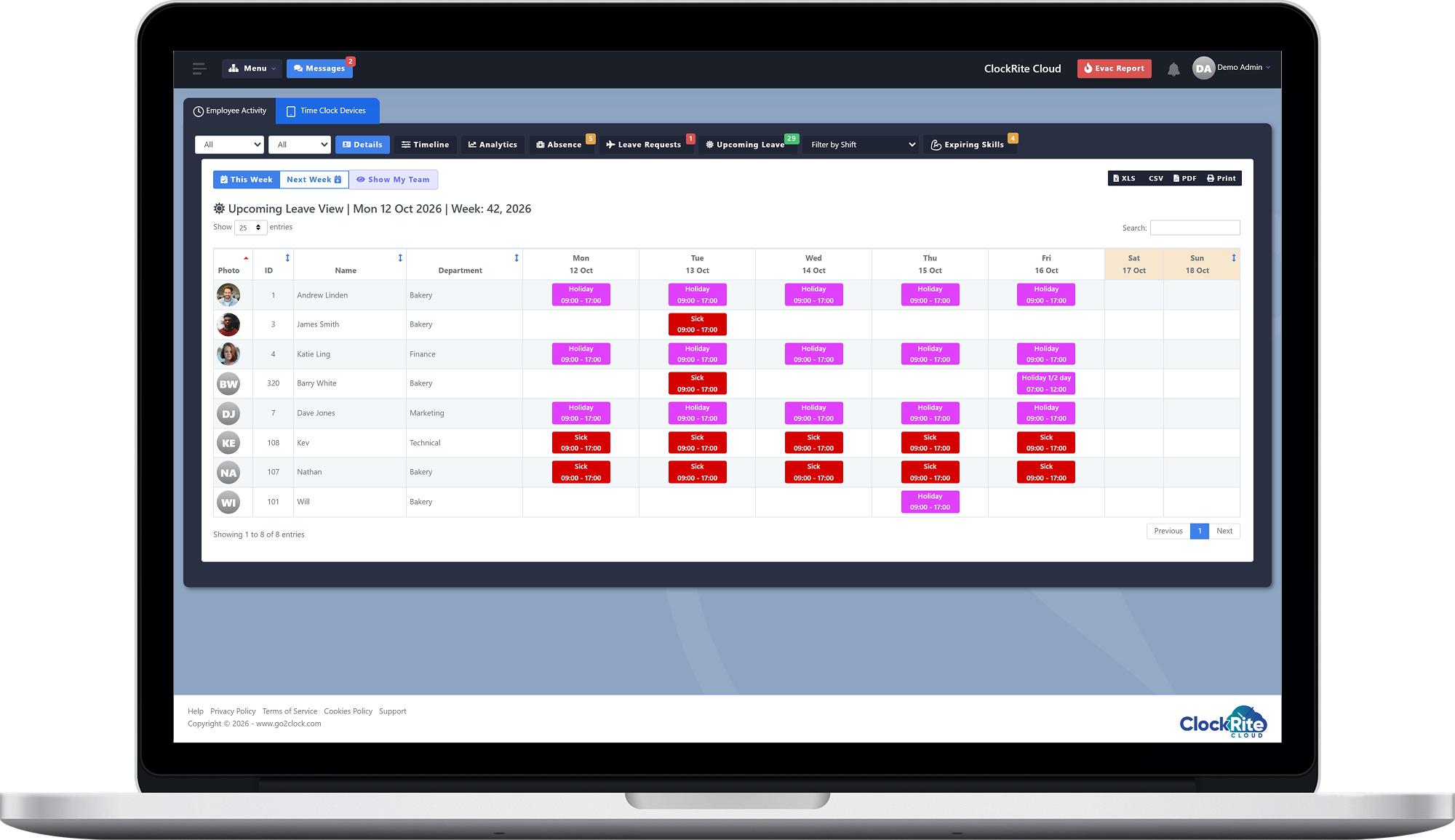This screenshot has width=1455, height=840.
Task: Sort by the Photo column
Action: click(233, 265)
